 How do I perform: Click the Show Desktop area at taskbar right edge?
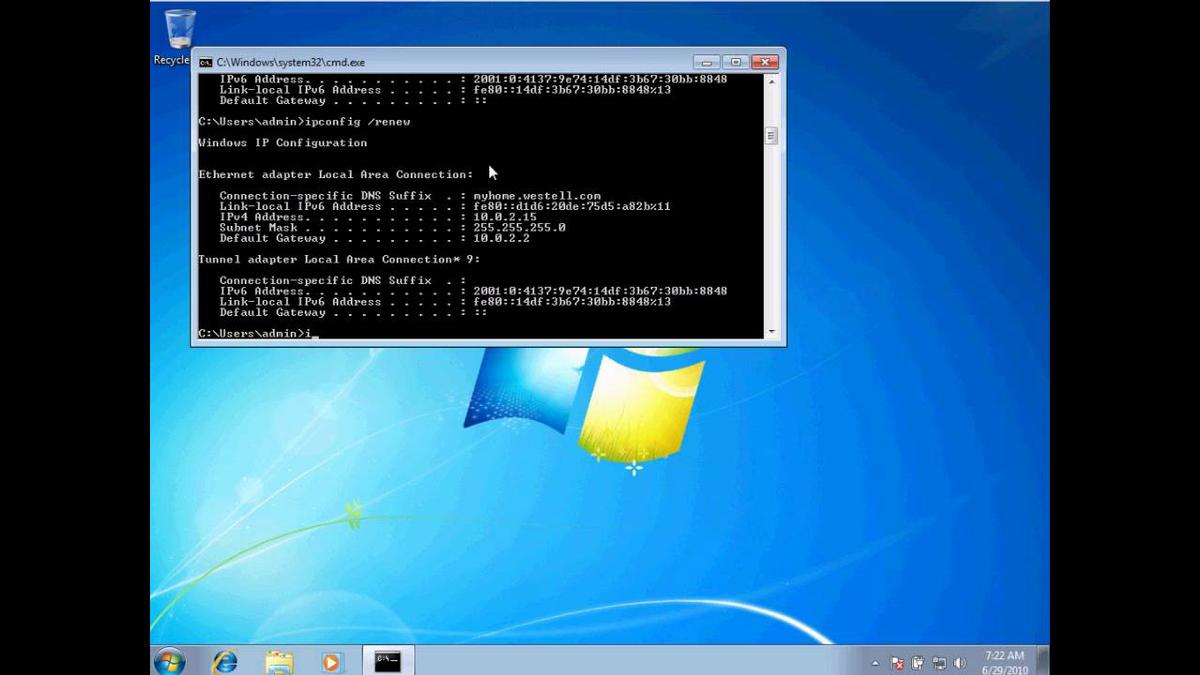(1045, 660)
